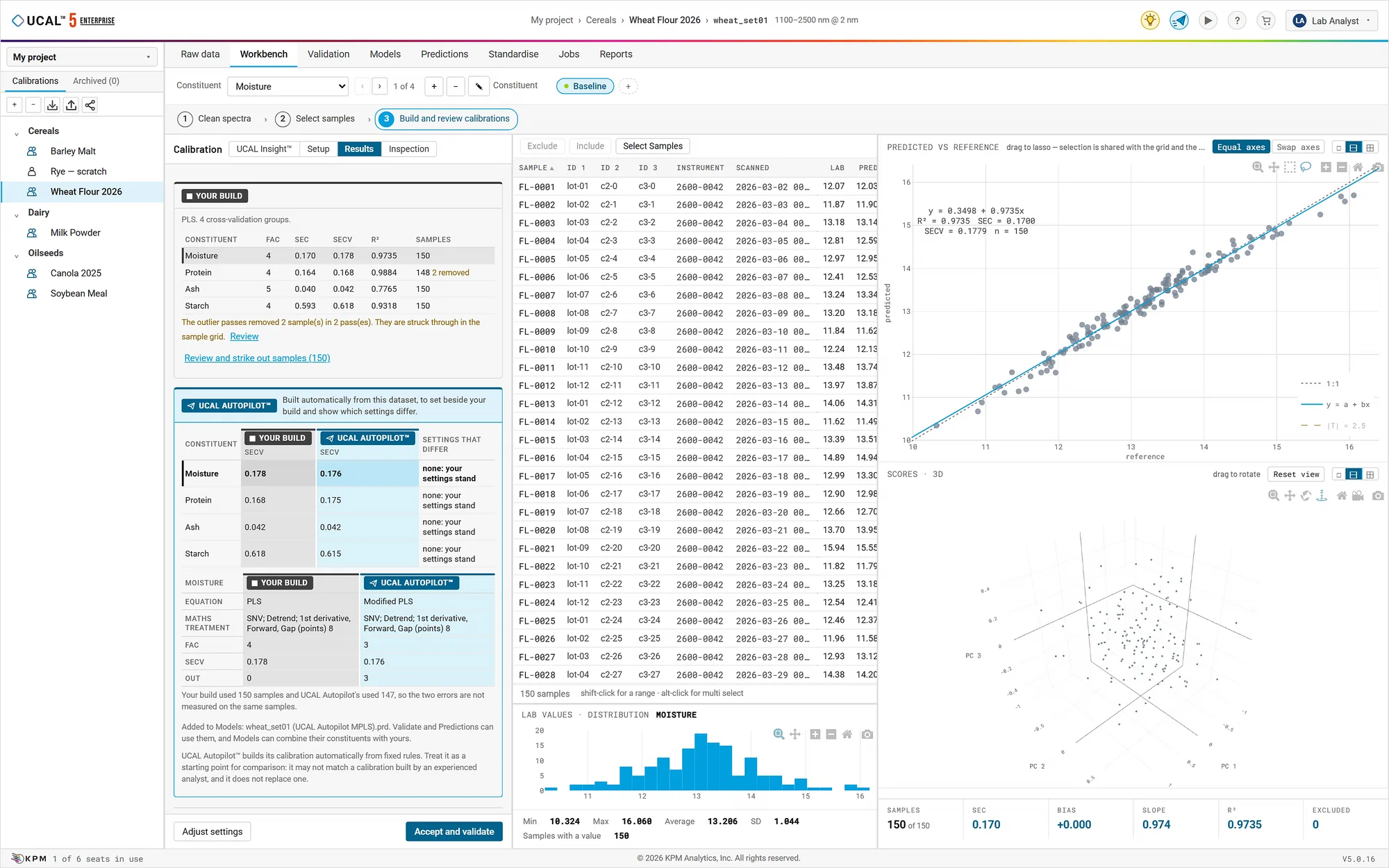Download histogram snapshot via camera icon

pyautogui.click(x=867, y=734)
